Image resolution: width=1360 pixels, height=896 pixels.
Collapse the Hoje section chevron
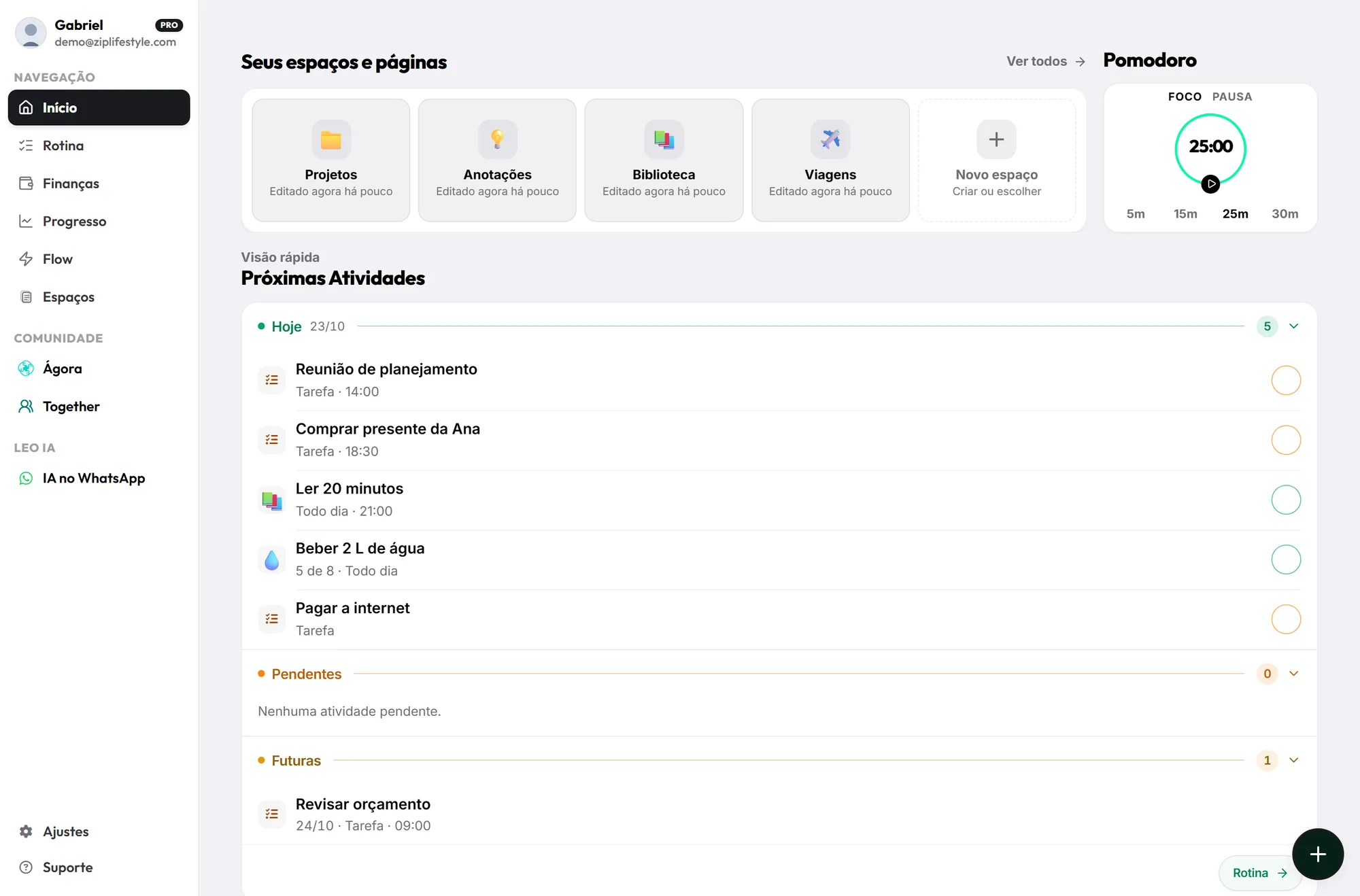coord(1294,326)
